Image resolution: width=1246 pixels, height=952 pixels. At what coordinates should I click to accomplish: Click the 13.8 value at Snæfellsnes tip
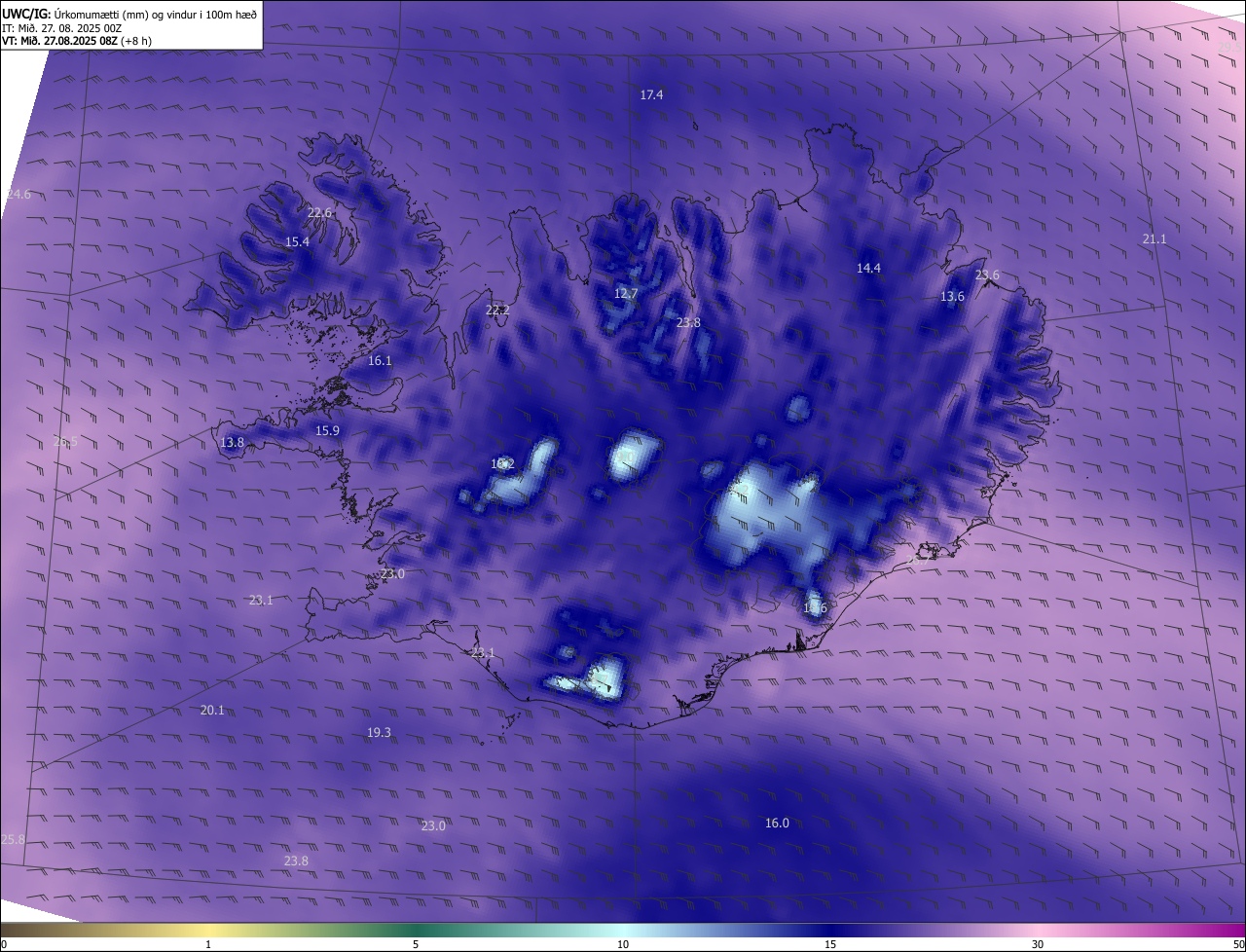coord(232,442)
